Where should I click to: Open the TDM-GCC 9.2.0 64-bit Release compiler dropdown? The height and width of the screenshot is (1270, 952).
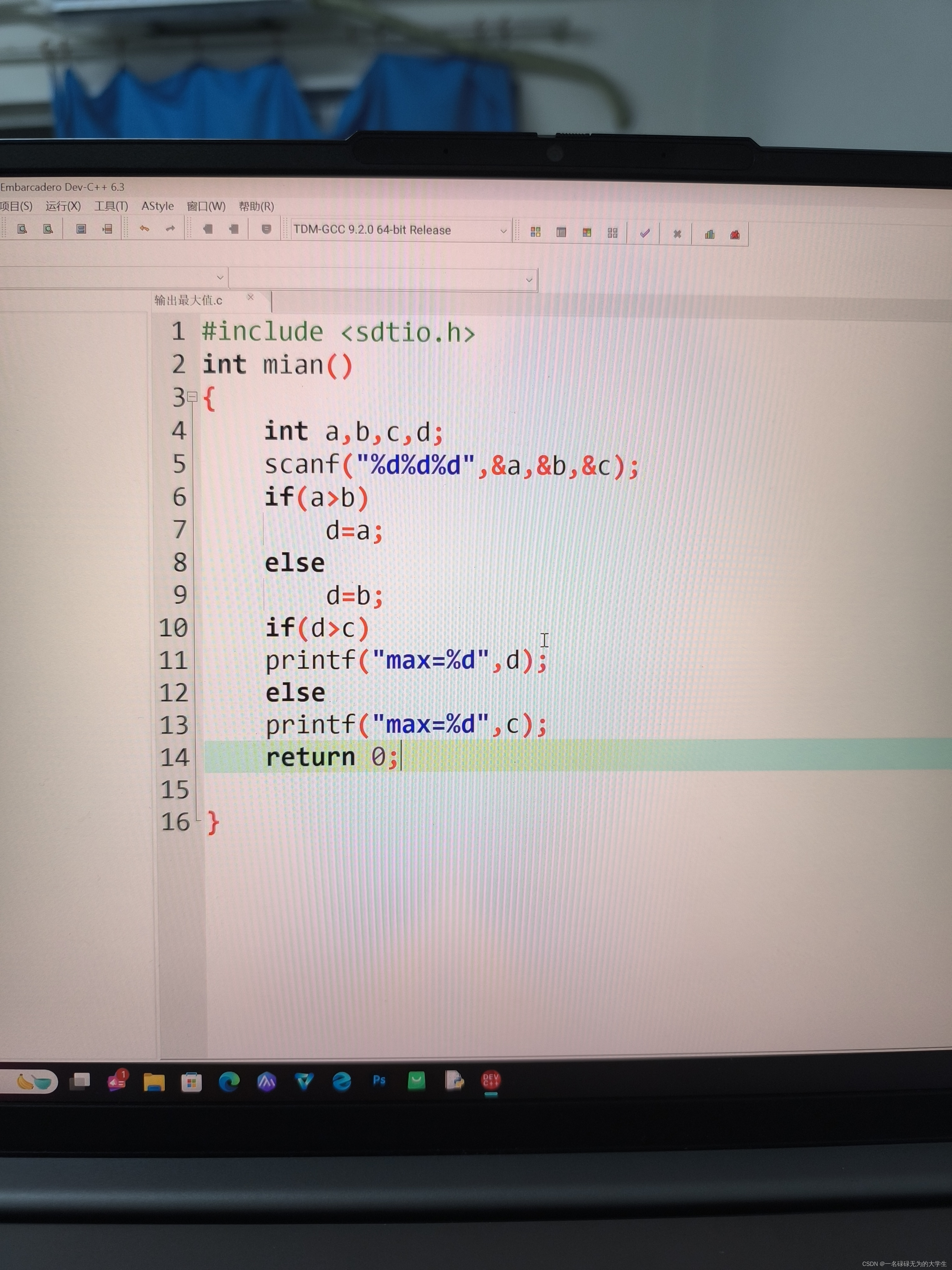coord(400,230)
